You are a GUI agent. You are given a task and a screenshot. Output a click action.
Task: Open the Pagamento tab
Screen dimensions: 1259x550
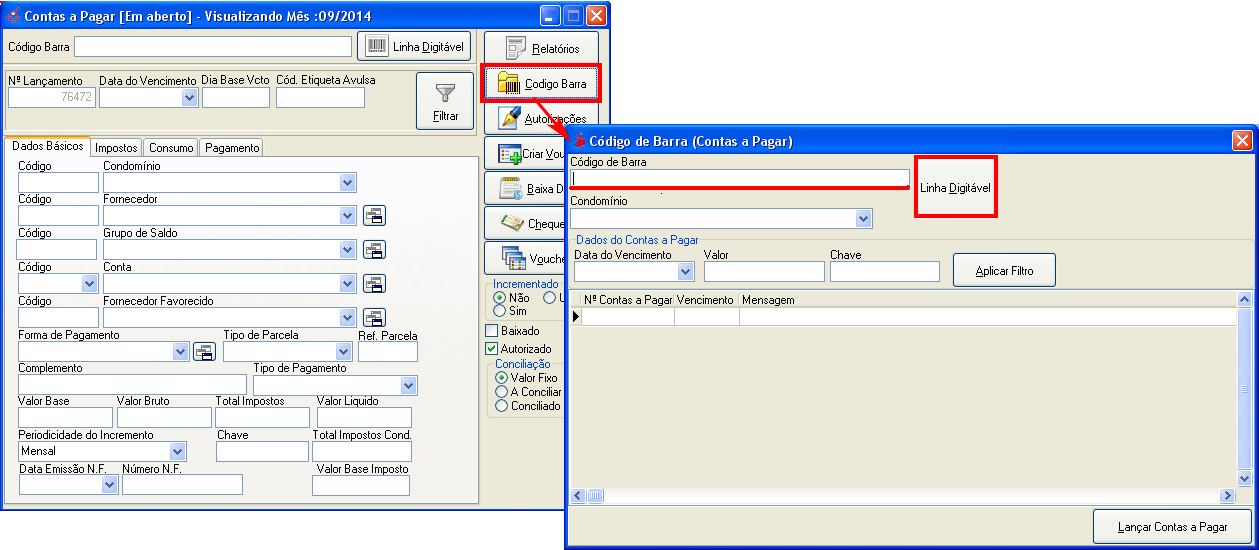[x=232, y=148]
